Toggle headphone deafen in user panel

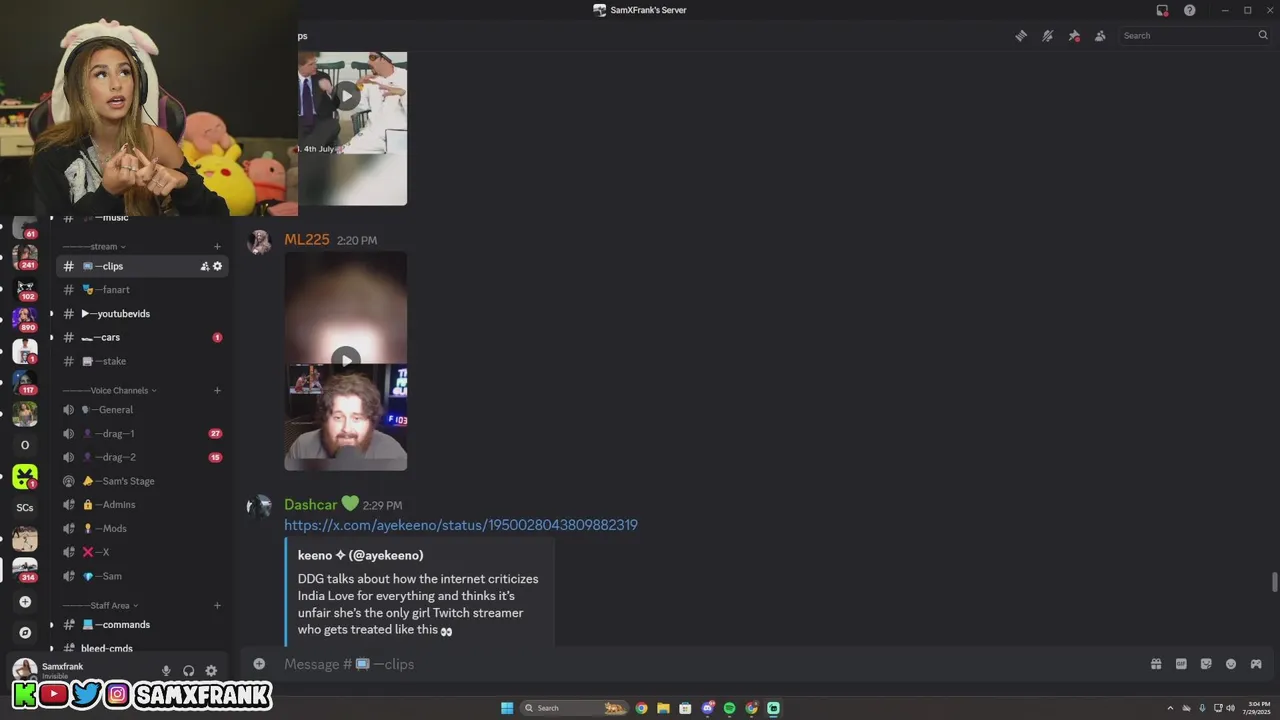coord(188,671)
